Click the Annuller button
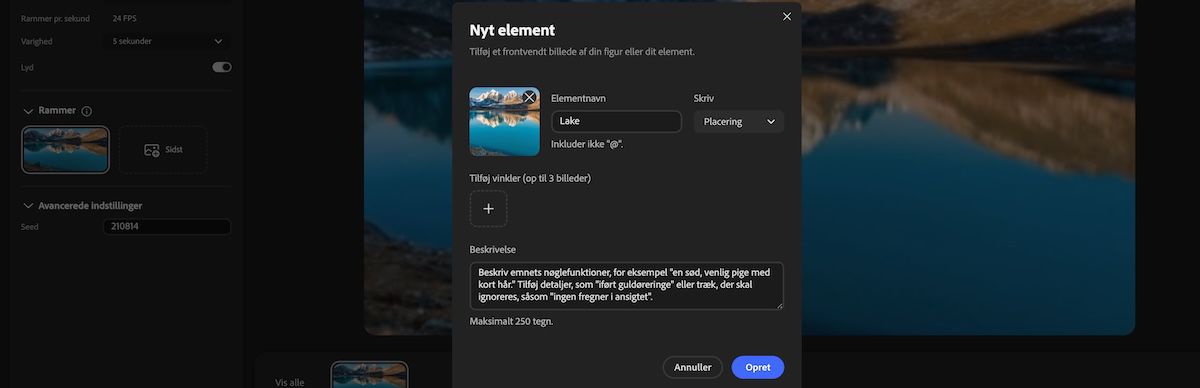The height and width of the screenshot is (388, 1200). click(693, 367)
